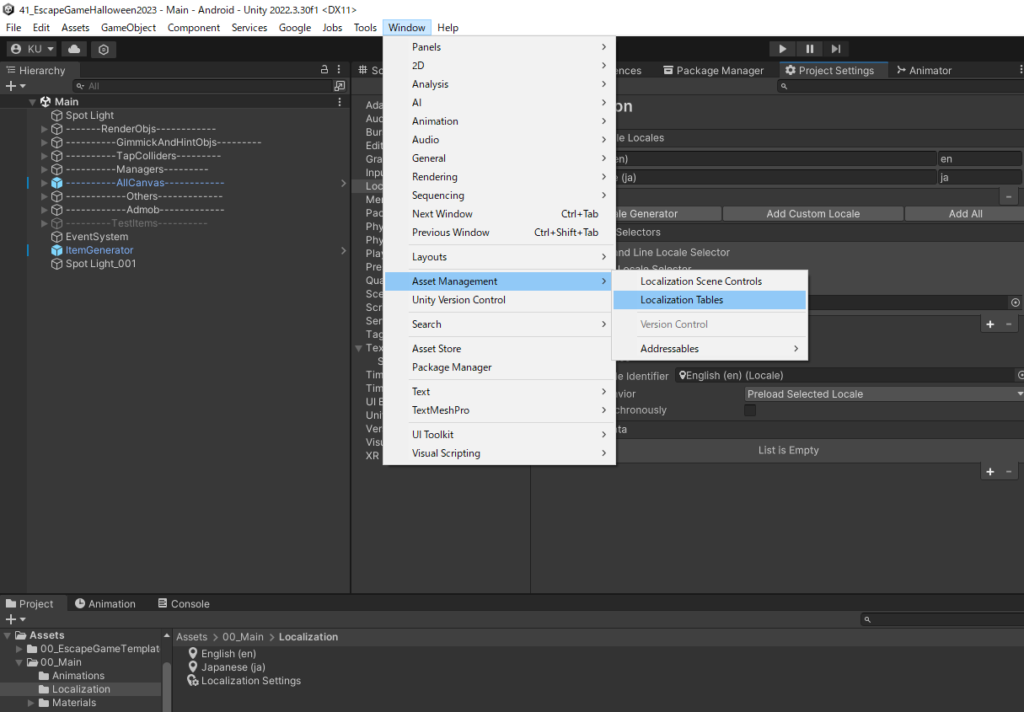Screen dimensions: 1024x712
Task: Start Play mode with the play button
Action: (x=782, y=49)
